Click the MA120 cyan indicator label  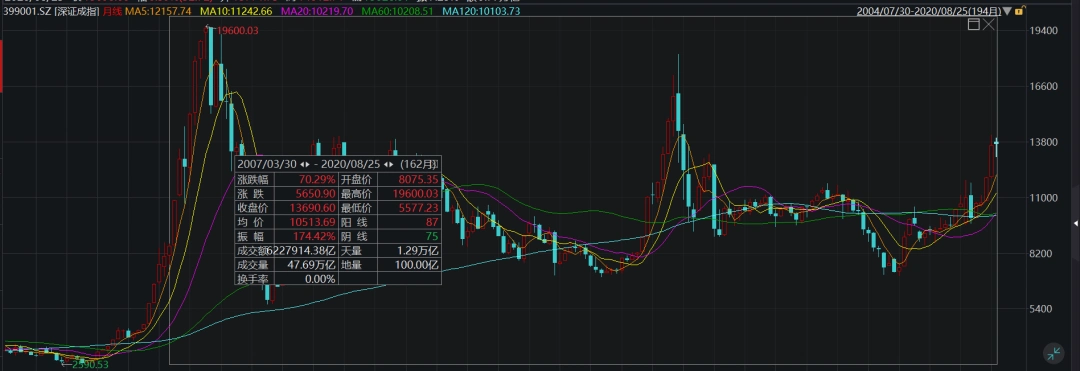(x=481, y=12)
